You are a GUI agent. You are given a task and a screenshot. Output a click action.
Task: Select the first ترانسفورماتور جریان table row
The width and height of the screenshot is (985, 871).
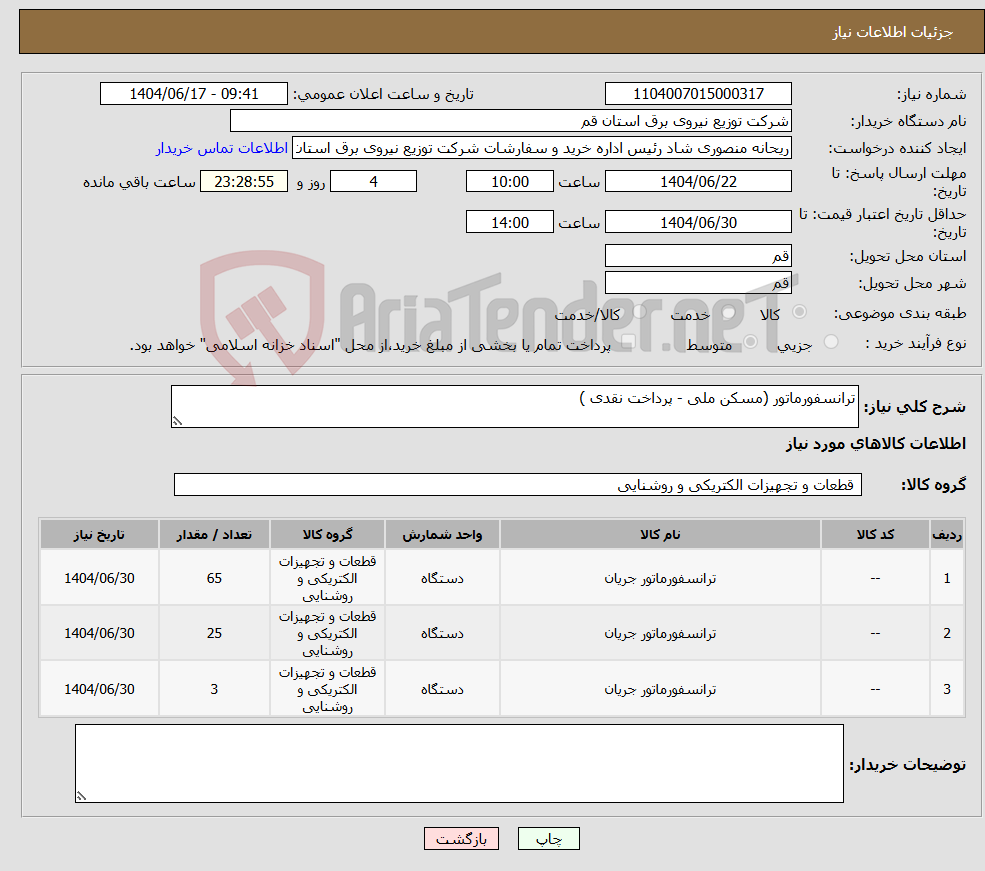click(659, 577)
